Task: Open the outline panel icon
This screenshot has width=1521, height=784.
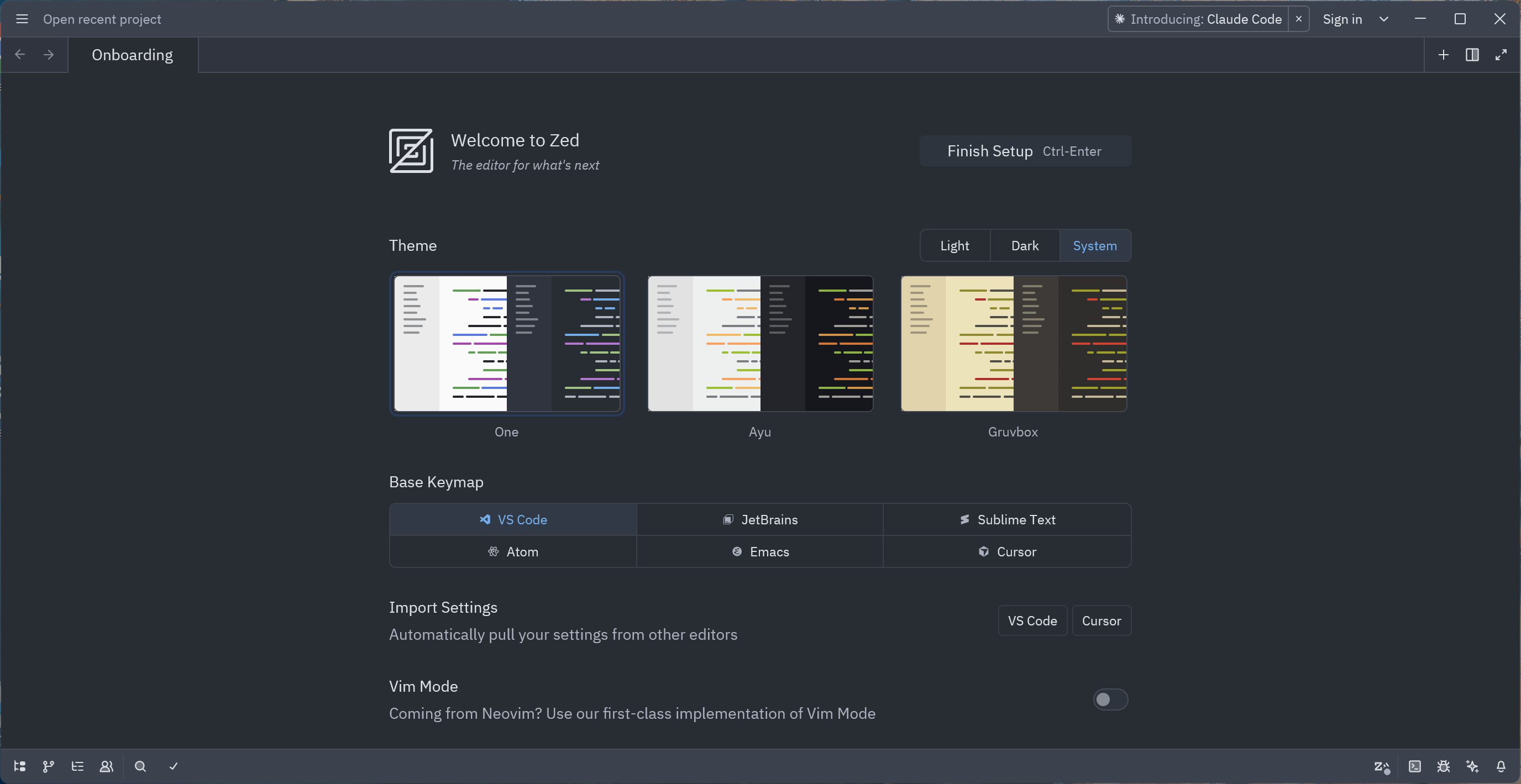Action: tap(77, 766)
